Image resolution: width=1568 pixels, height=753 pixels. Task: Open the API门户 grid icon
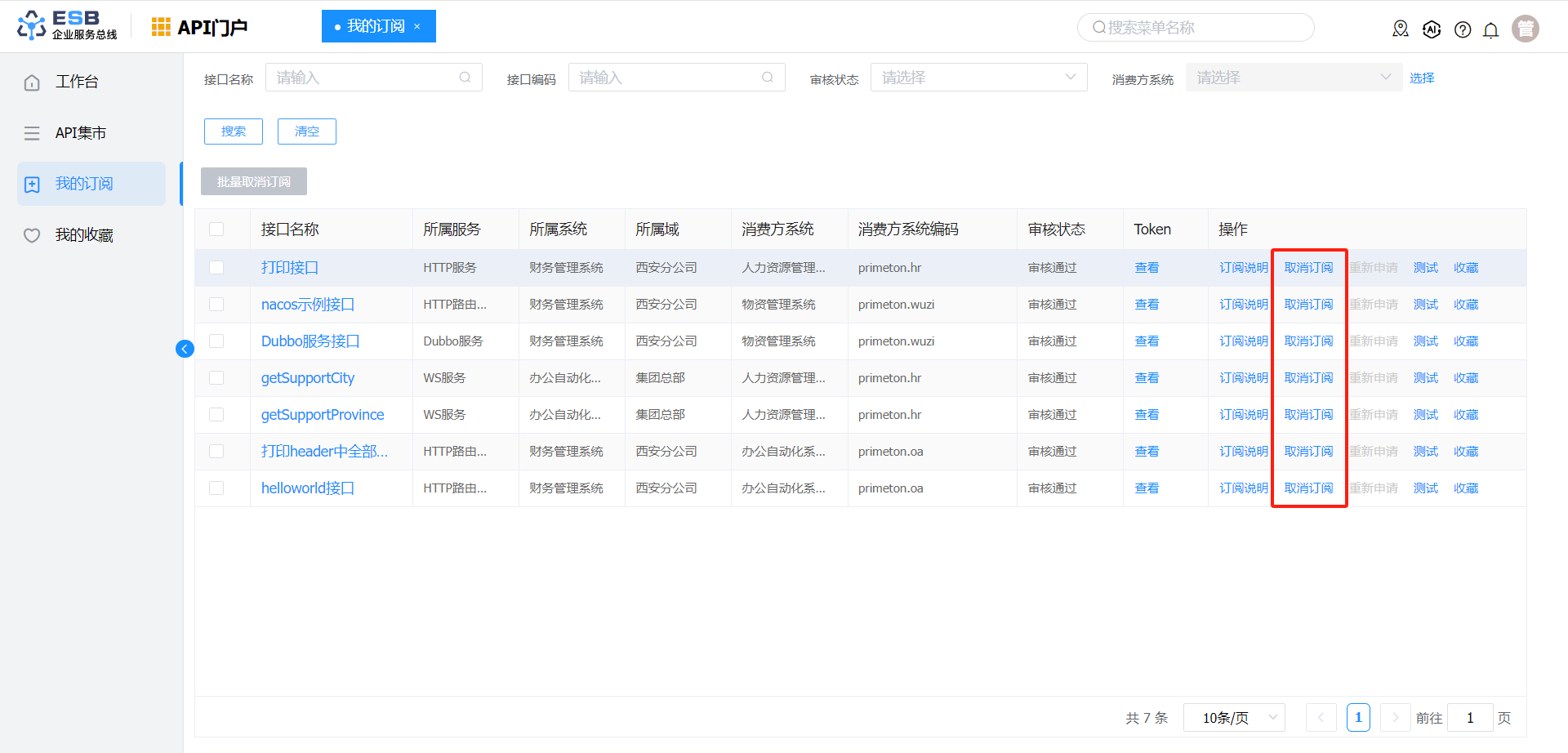[x=161, y=27]
